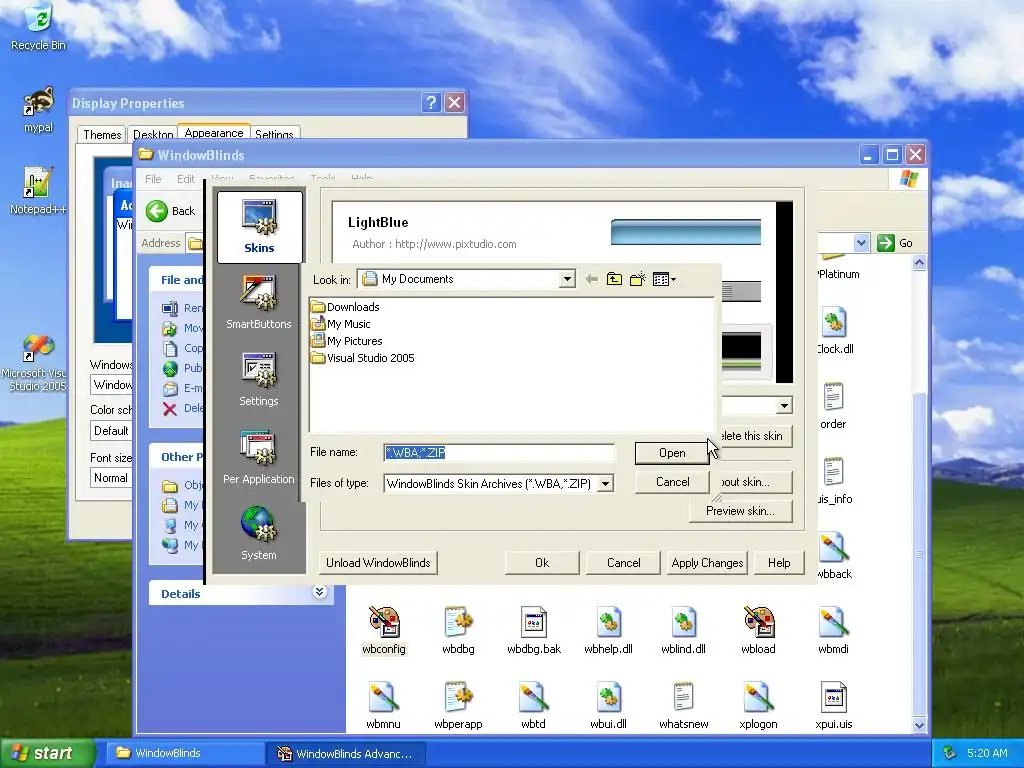1024x768 pixels.
Task: Click Preview skin button
Action: [x=741, y=511]
